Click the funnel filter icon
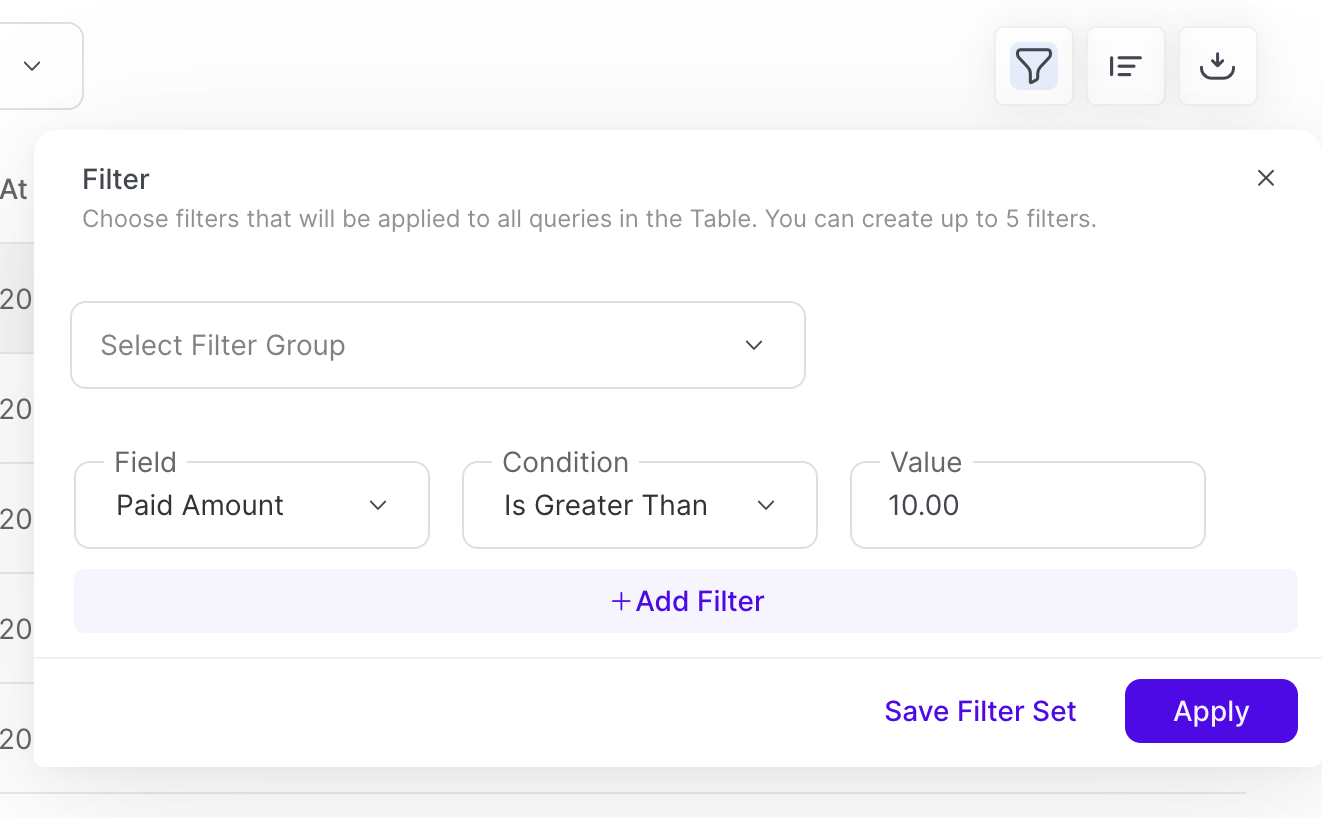 [1033, 66]
